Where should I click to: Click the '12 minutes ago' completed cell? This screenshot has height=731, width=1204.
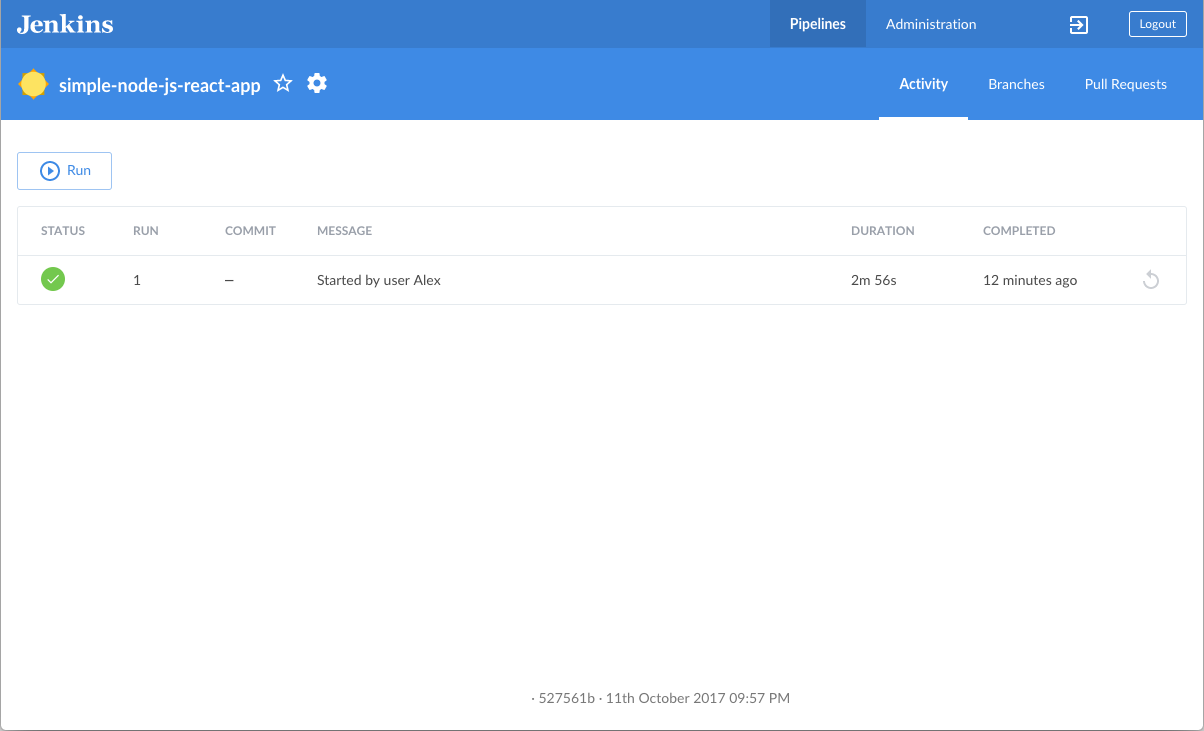(x=1029, y=280)
